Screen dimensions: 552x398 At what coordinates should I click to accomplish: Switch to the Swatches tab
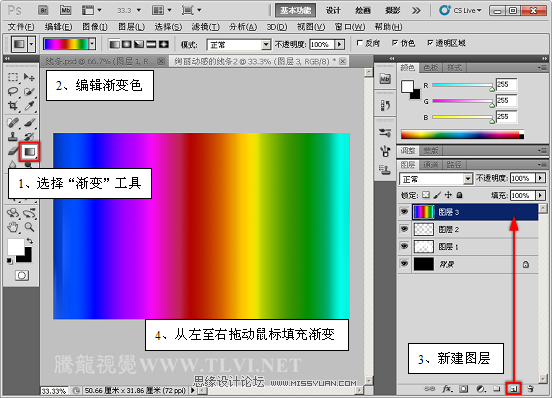pyautogui.click(x=431, y=68)
